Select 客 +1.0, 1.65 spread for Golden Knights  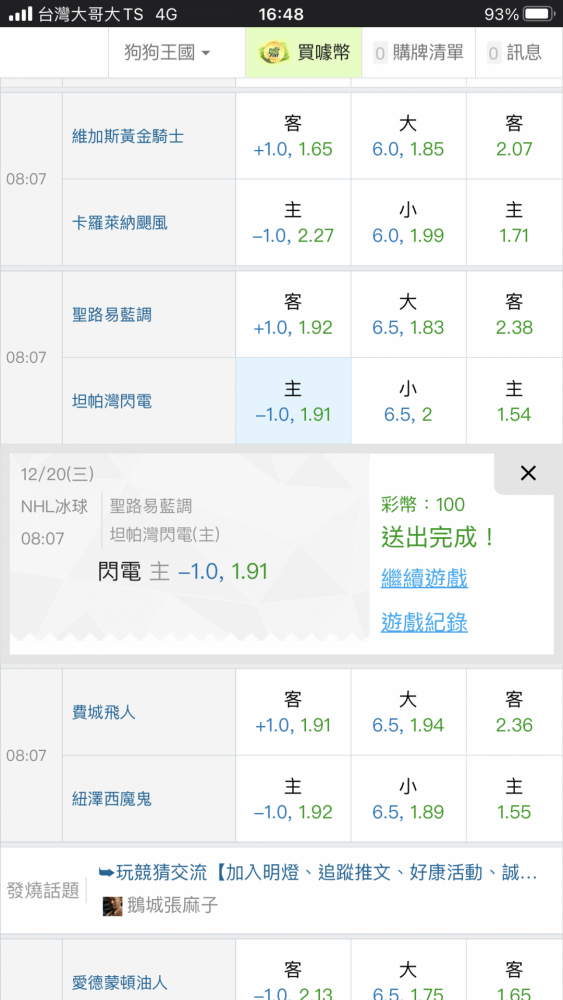[x=293, y=136]
